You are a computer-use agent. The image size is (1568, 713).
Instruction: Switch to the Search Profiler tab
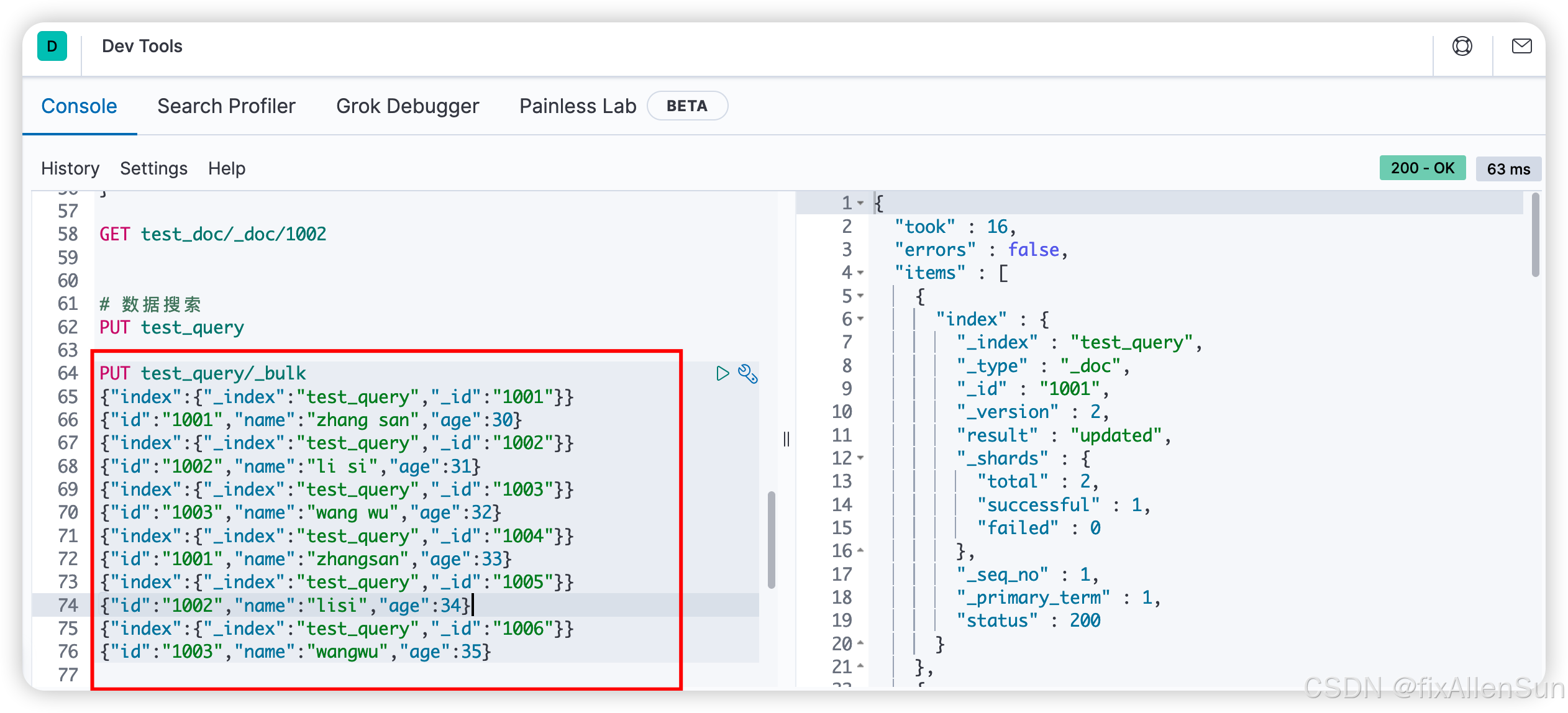point(226,106)
